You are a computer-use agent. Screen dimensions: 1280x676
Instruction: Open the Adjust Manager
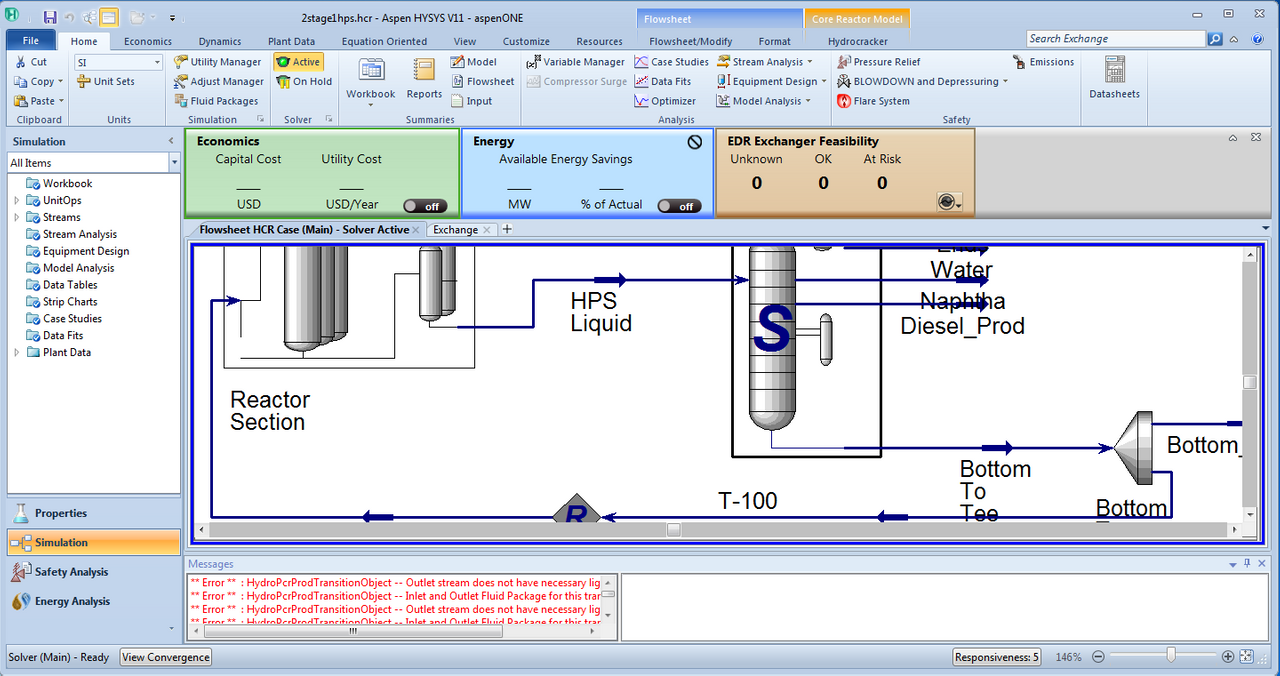[219, 82]
